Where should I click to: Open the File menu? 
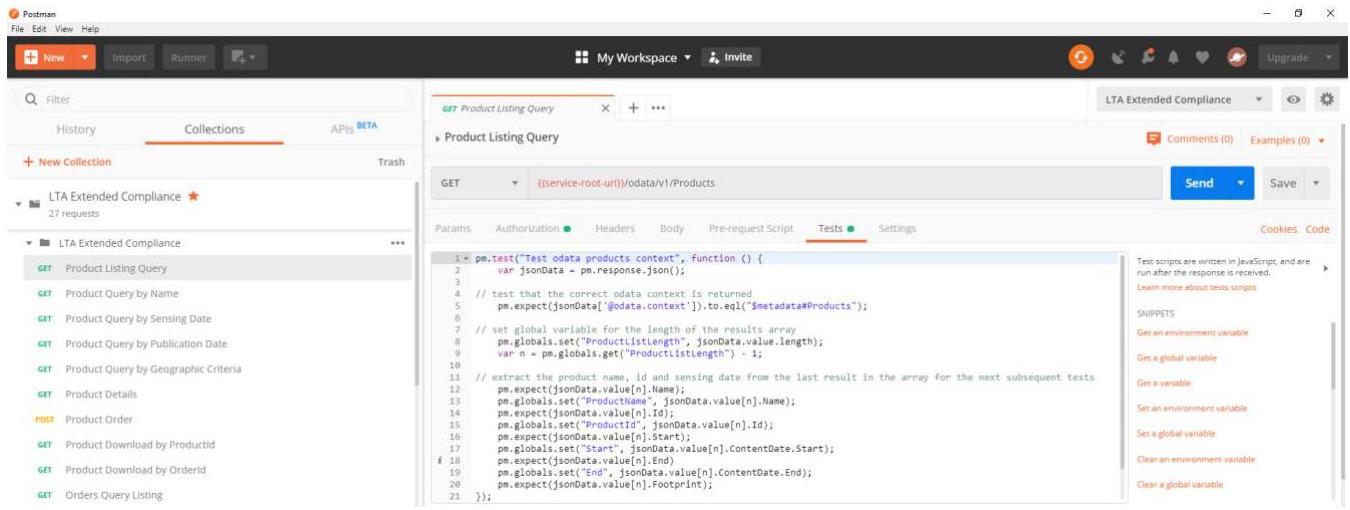point(16,29)
